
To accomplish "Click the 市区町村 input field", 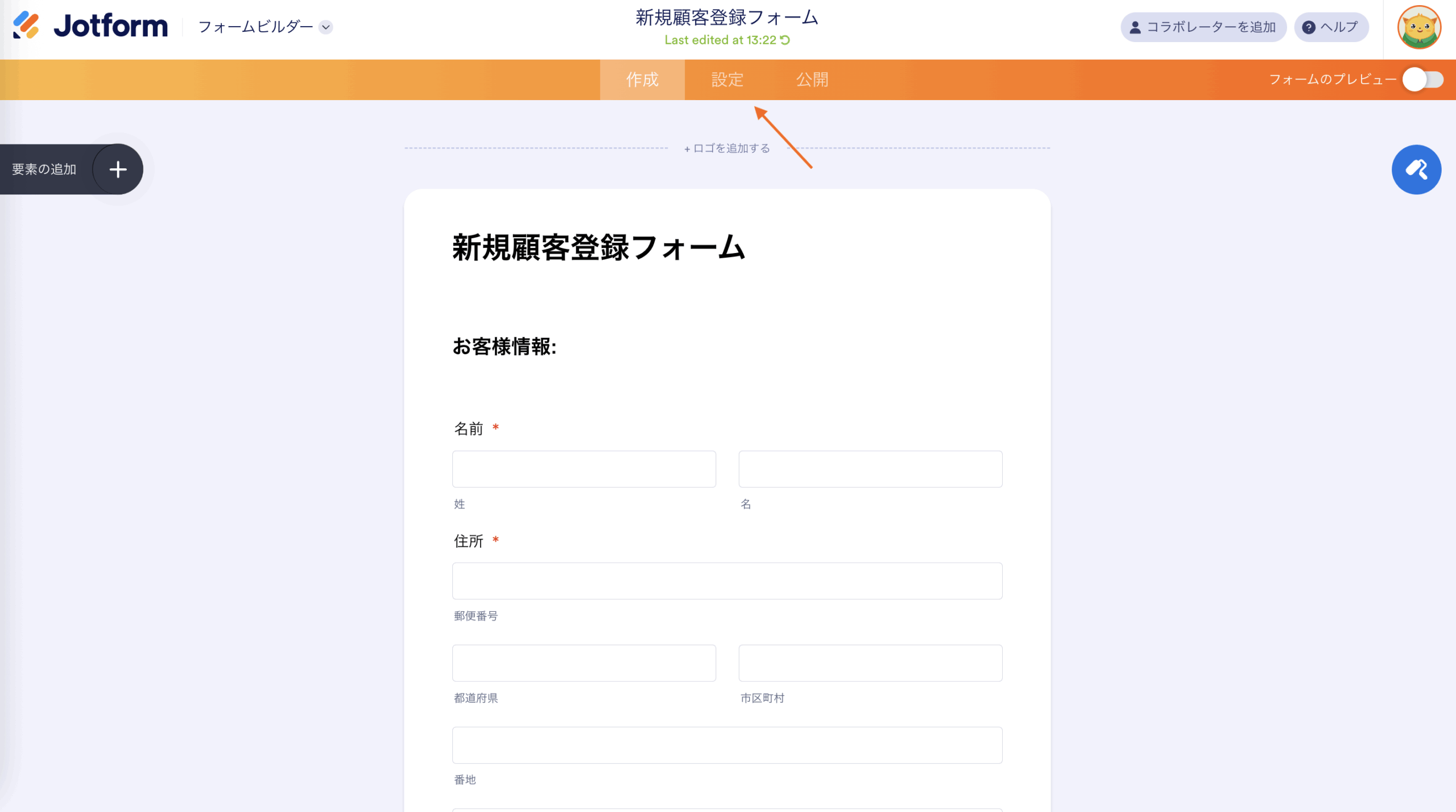I will point(870,663).
